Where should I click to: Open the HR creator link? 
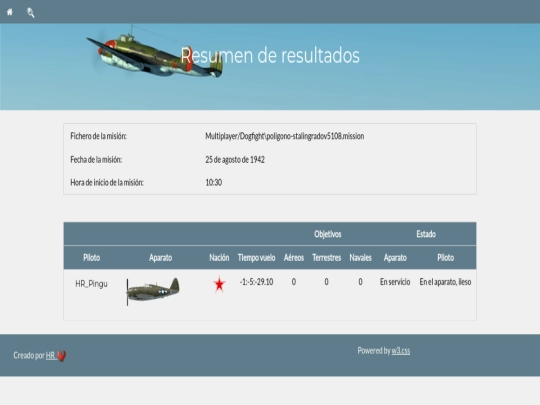pos(51,355)
